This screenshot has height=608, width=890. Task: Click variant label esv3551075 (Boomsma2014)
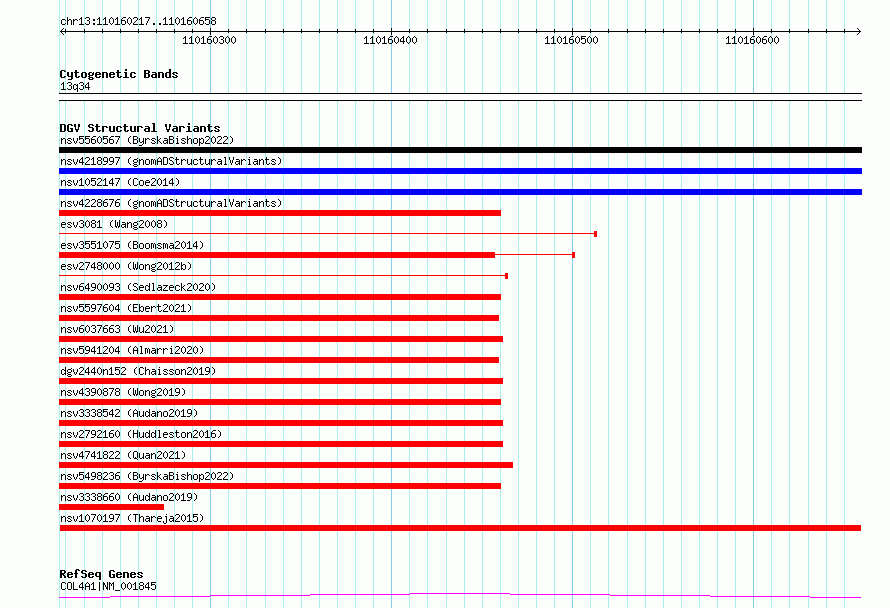point(132,245)
